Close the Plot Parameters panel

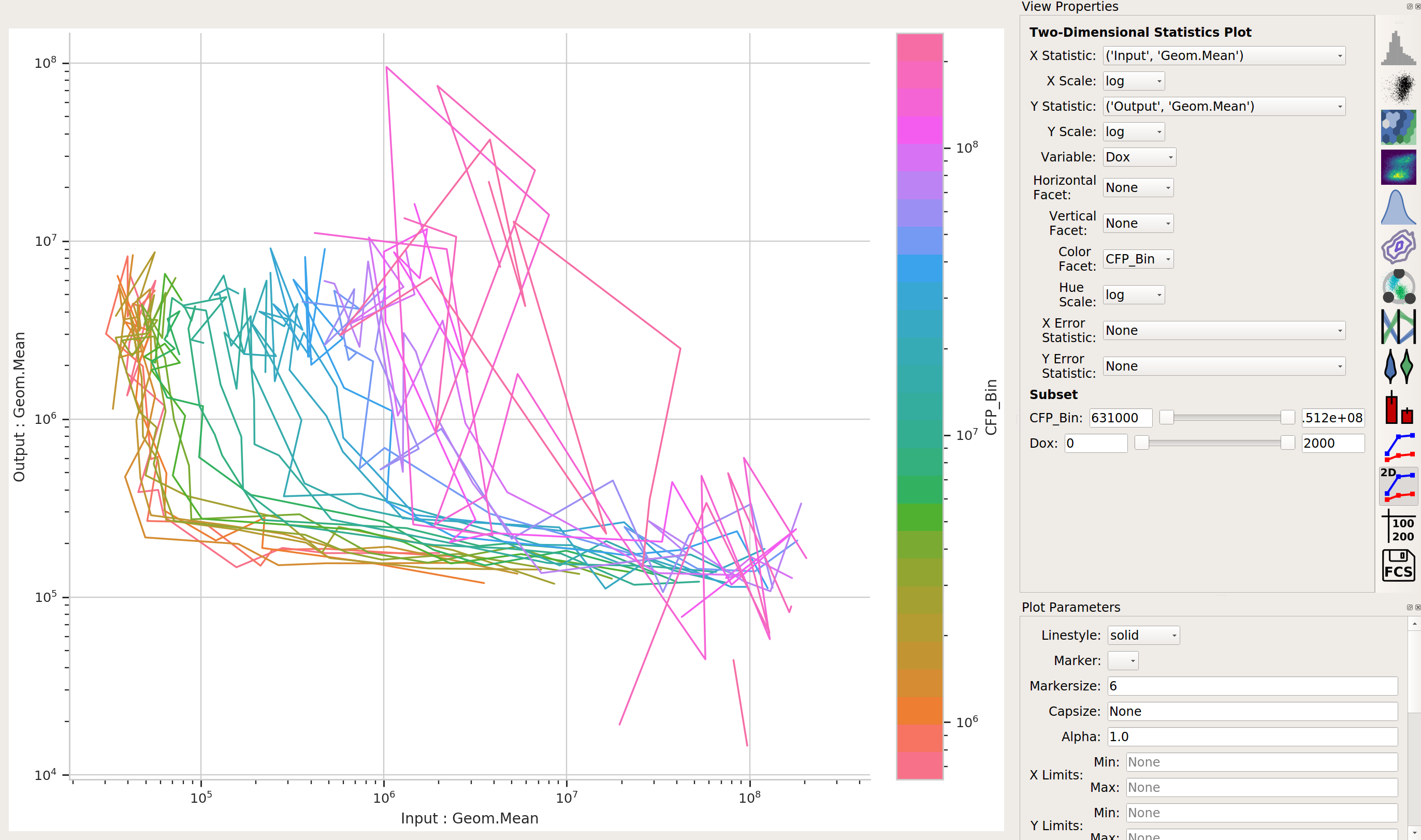tap(1417, 608)
